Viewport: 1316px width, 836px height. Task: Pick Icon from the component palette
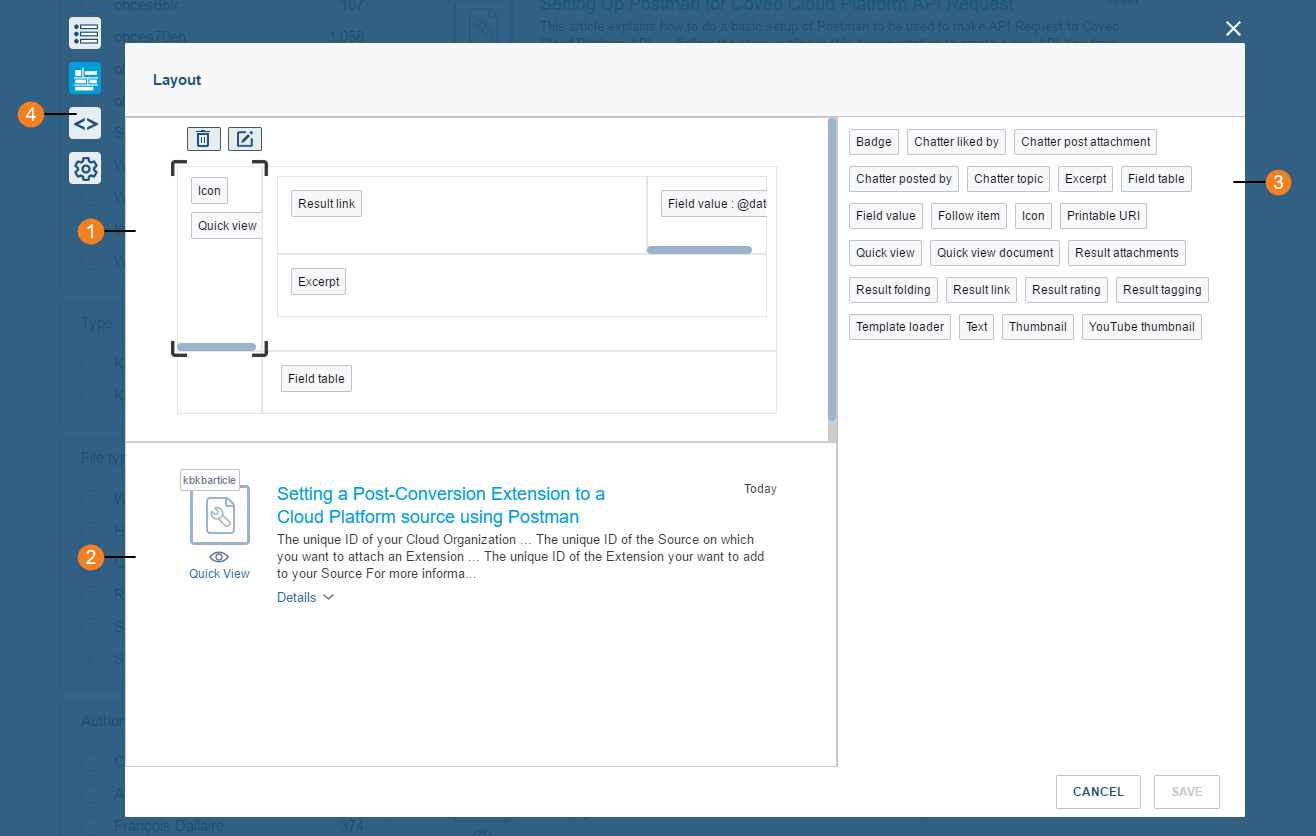point(1033,216)
